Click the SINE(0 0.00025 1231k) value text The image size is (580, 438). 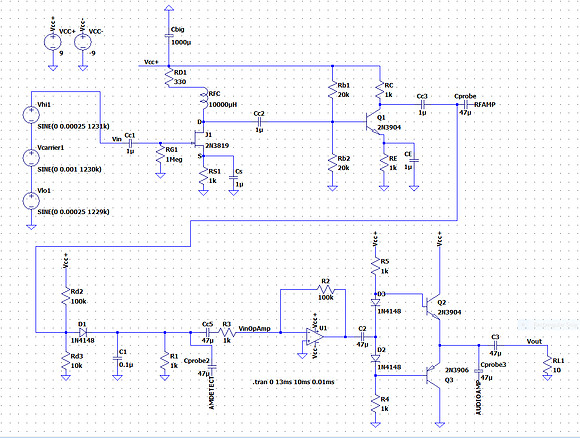pos(73,126)
